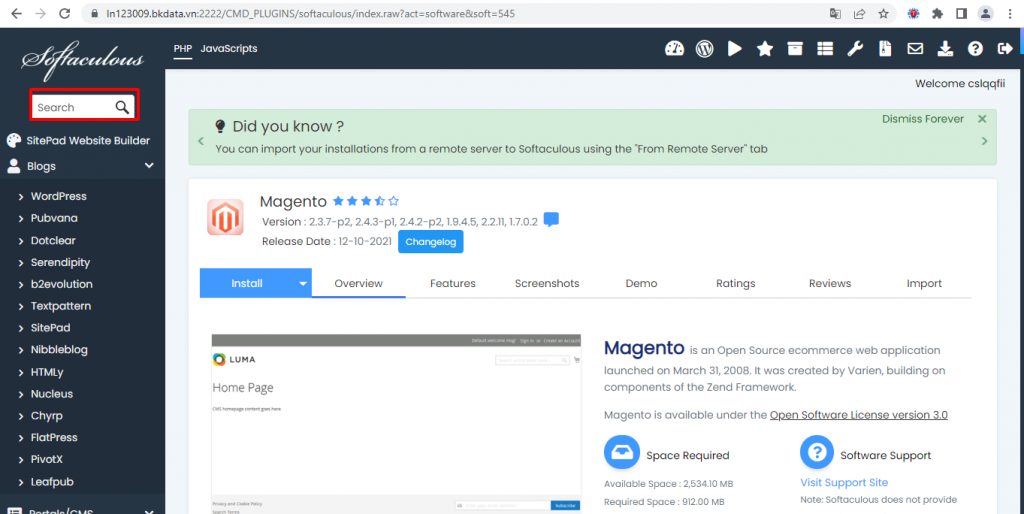1024x514 pixels.
Task: Toggle Chrome side panel icon
Action: pos(961,13)
